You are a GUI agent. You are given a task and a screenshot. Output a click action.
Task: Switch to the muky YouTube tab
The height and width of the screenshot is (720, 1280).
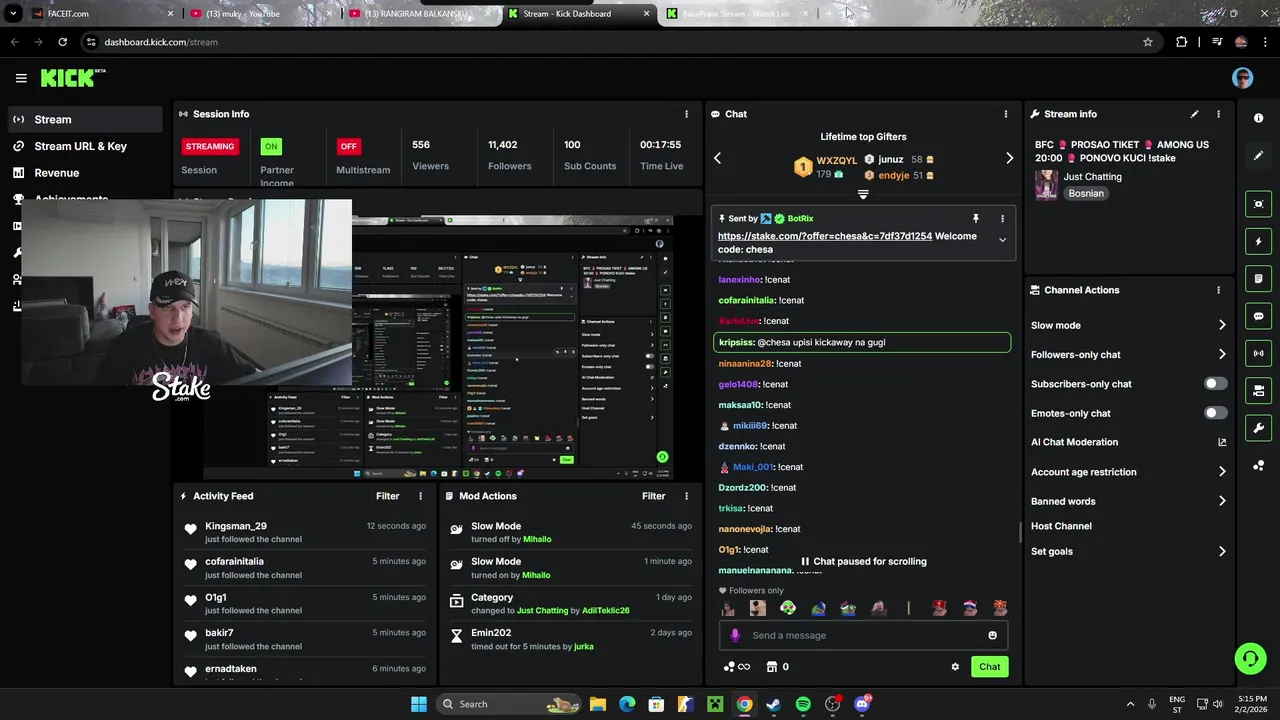pos(262,14)
